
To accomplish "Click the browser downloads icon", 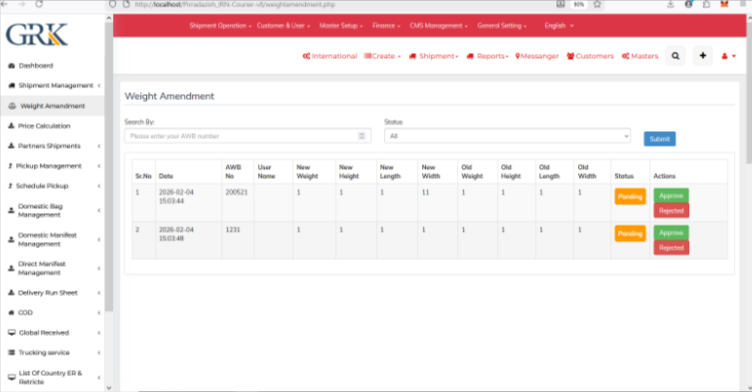I will click(670, 4).
